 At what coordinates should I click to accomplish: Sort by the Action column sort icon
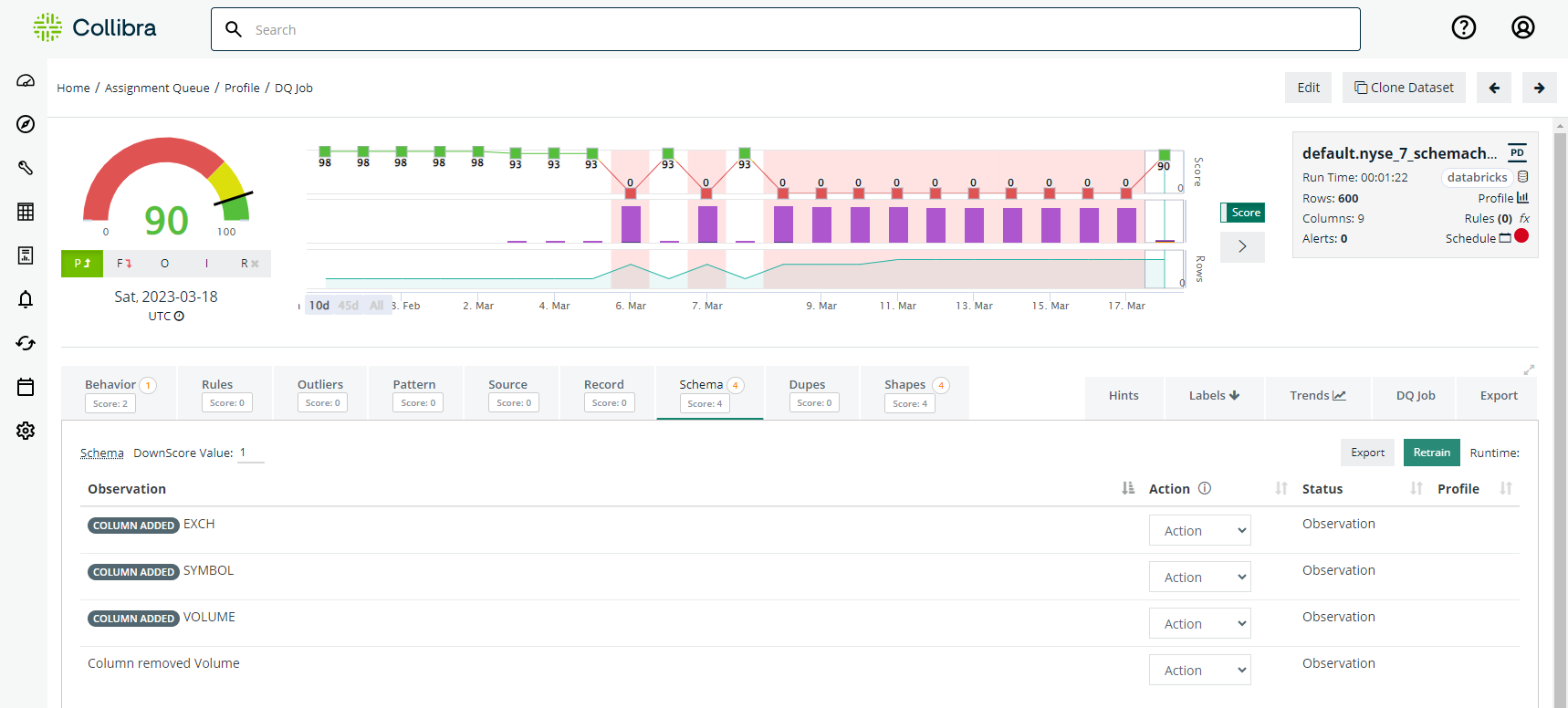pos(1281,488)
